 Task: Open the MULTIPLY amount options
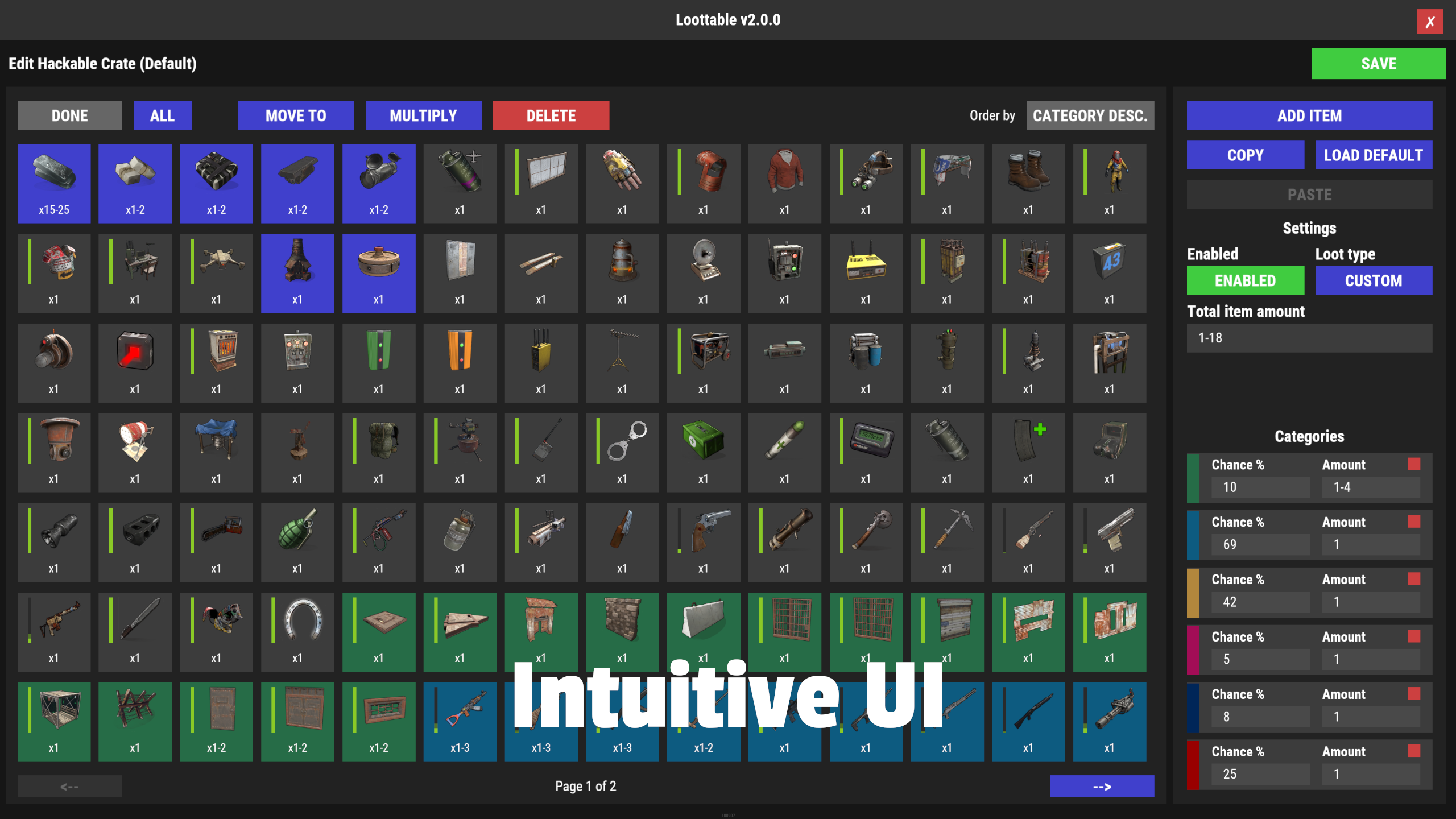pyautogui.click(x=423, y=116)
